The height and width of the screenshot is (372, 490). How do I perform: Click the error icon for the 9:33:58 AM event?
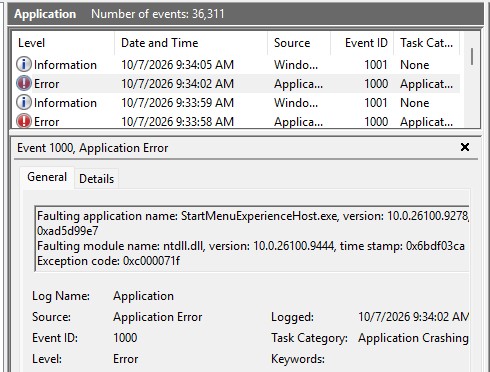click(24, 121)
